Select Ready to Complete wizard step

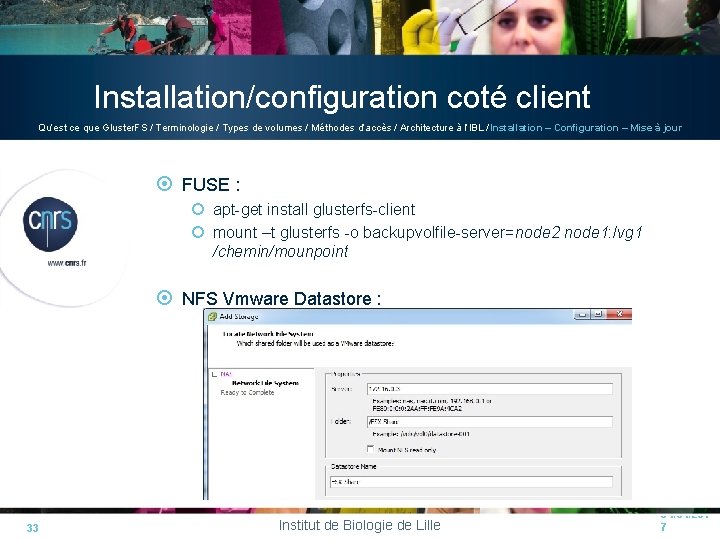tap(247, 393)
